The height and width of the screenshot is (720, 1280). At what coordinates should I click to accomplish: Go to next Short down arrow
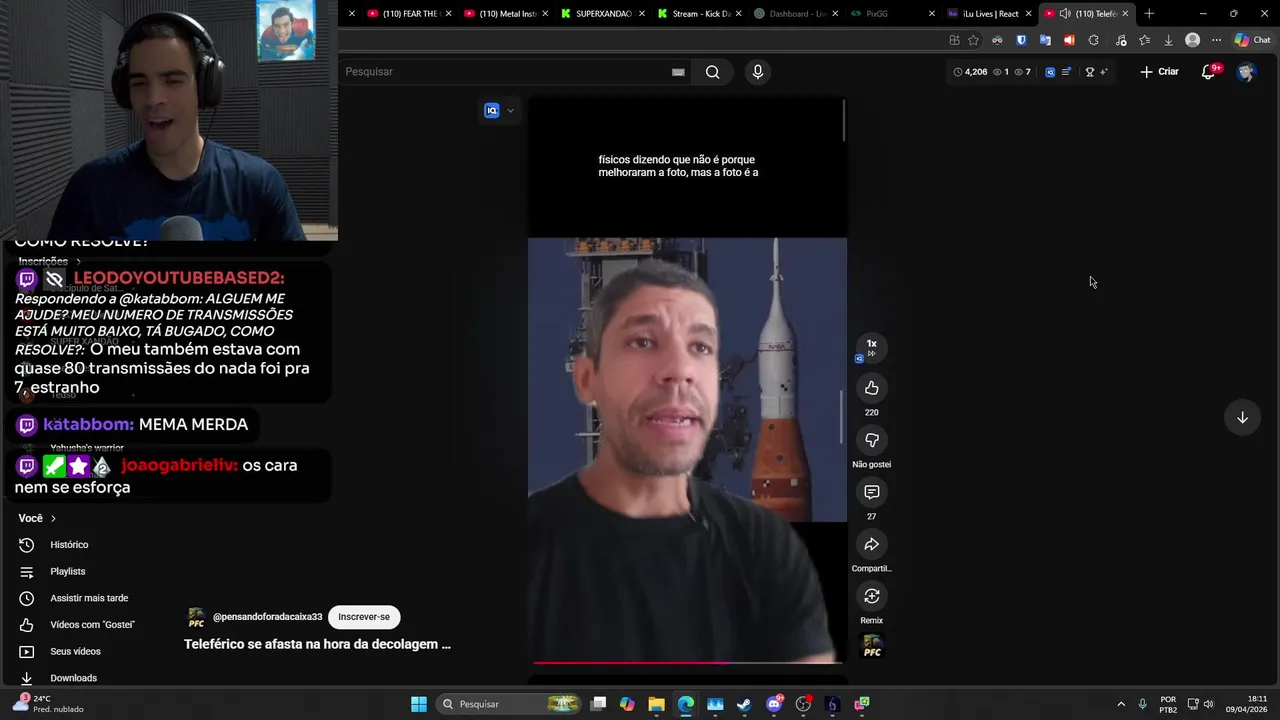pyautogui.click(x=1242, y=418)
